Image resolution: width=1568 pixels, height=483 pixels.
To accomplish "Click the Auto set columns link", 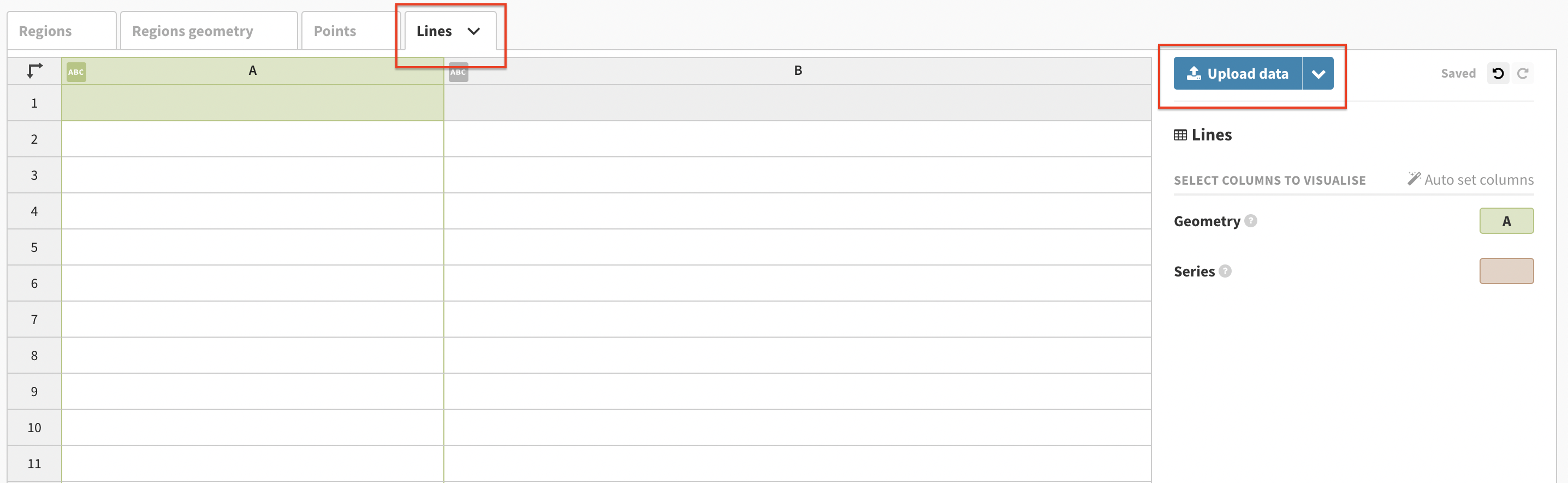I will pos(1471,180).
